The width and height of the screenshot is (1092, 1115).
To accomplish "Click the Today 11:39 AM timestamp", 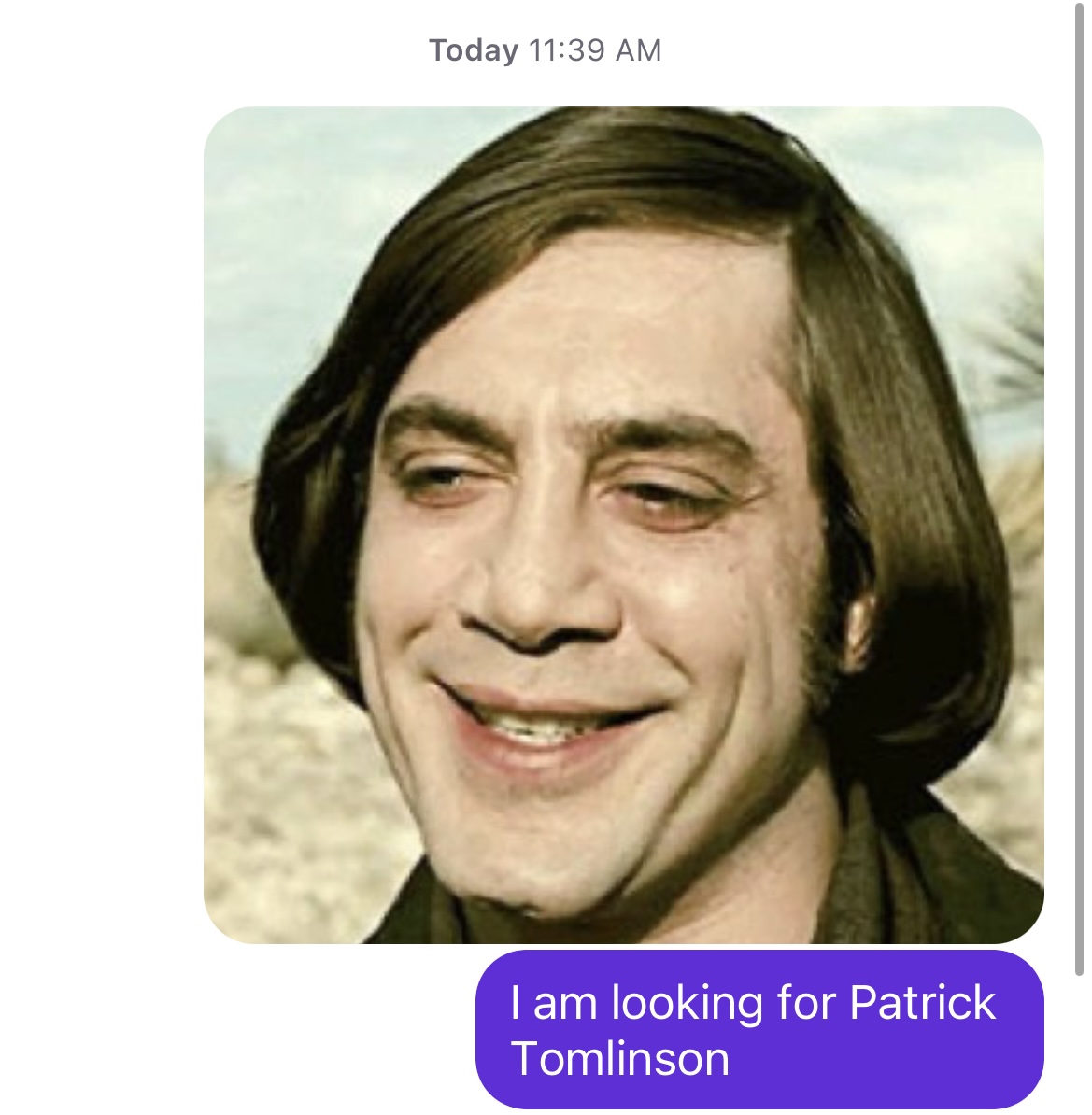I will (545, 50).
